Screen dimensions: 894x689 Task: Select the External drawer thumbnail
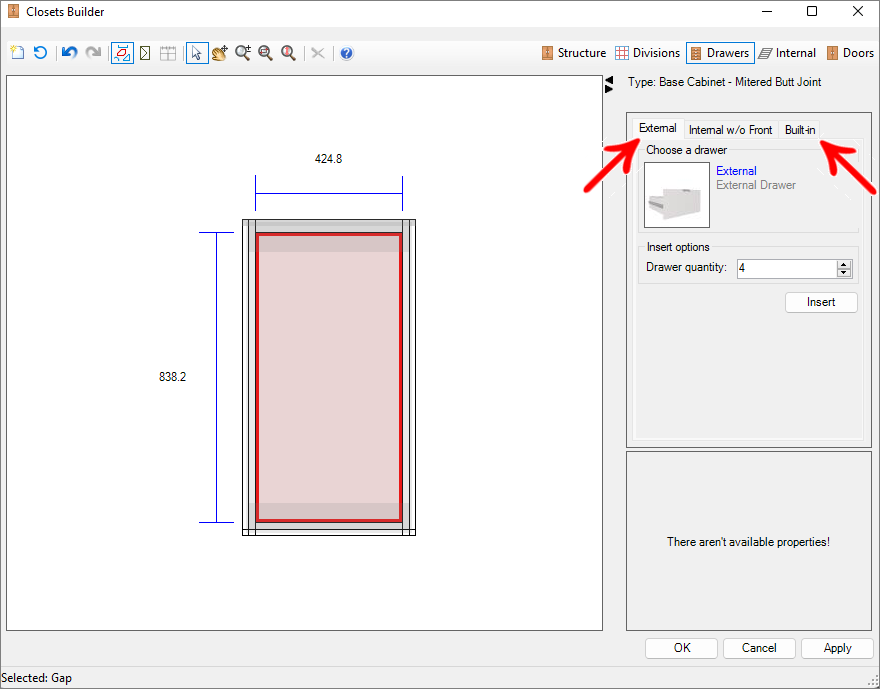point(677,195)
